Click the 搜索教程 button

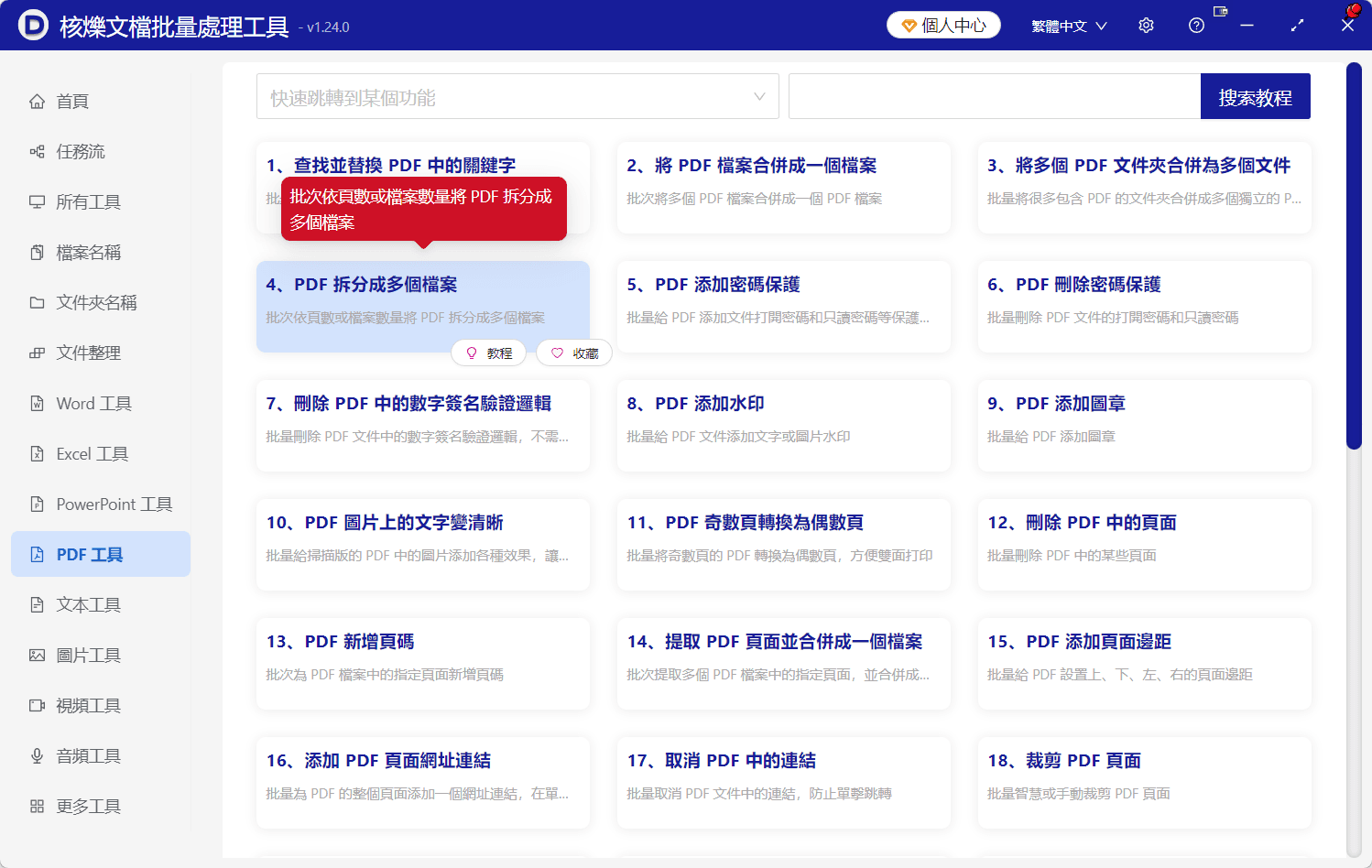pyautogui.click(x=1255, y=96)
